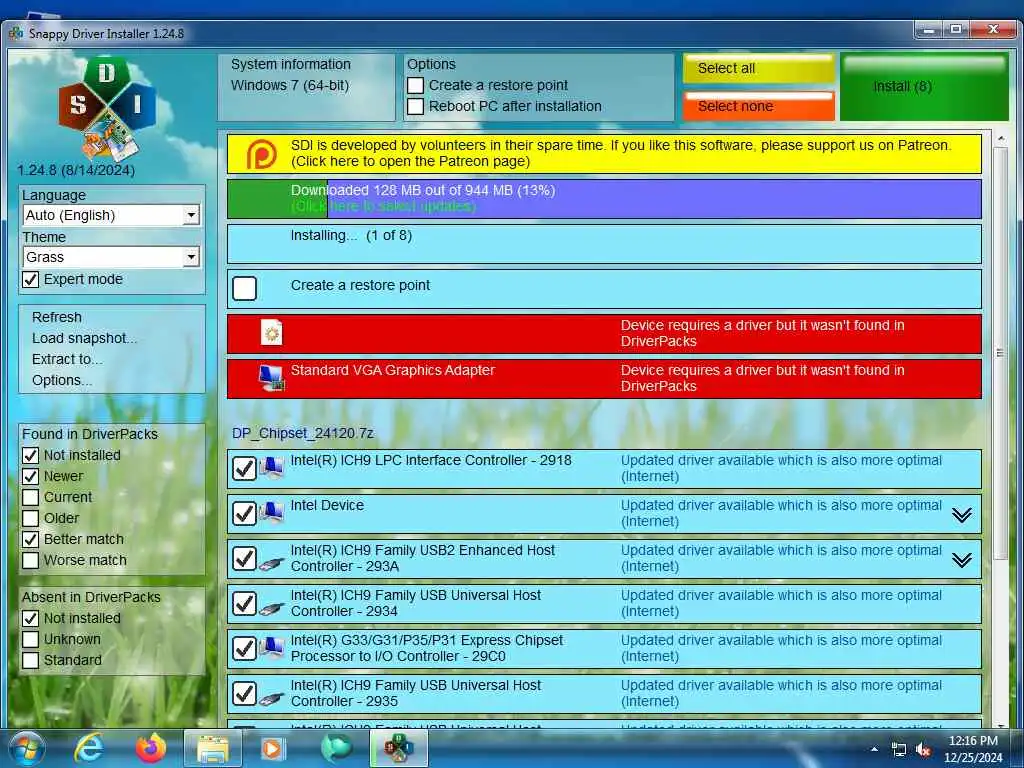Open Load snapshot... menu item

(85, 338)
